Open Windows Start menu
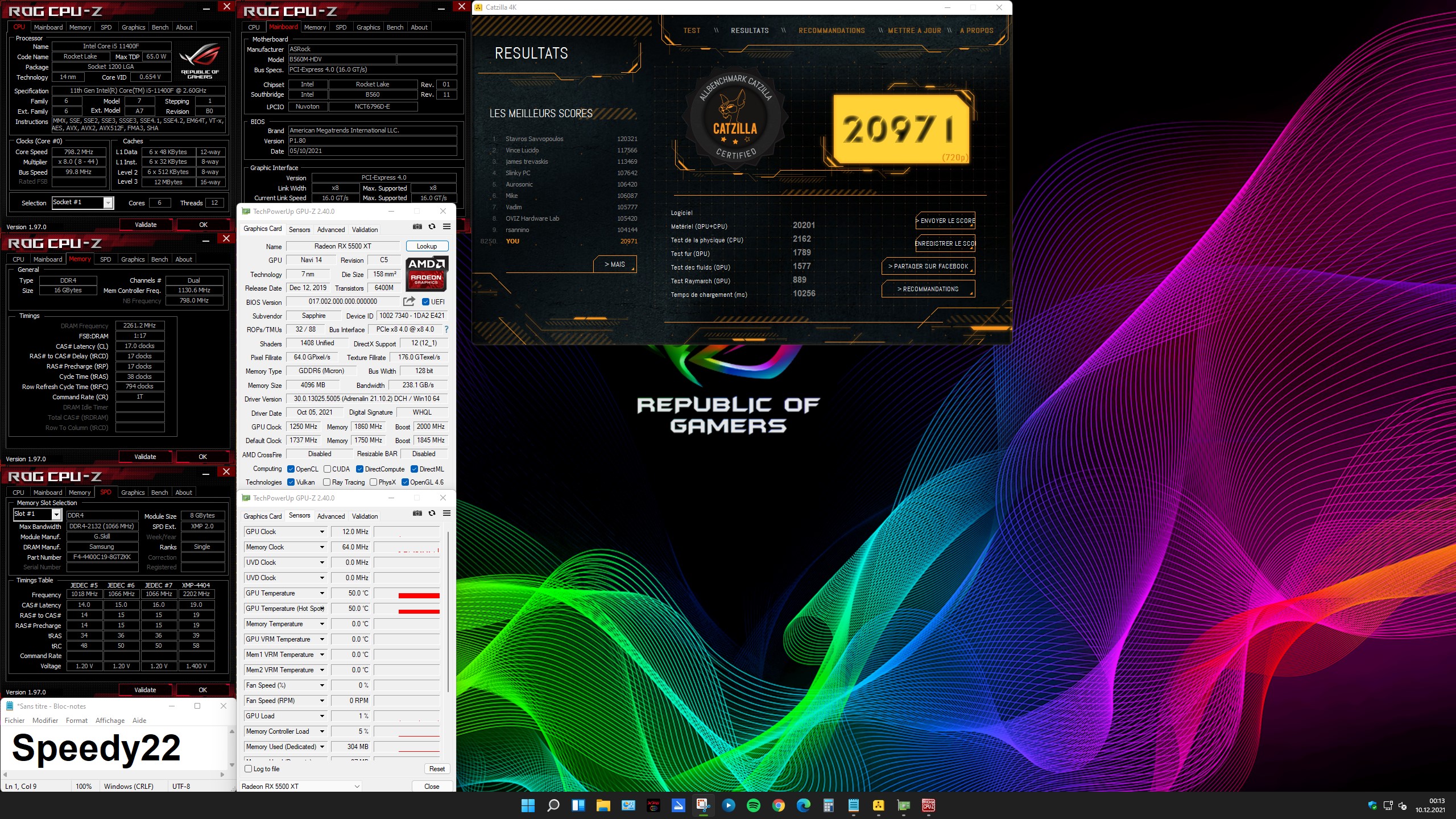 [x=528, y=805]
